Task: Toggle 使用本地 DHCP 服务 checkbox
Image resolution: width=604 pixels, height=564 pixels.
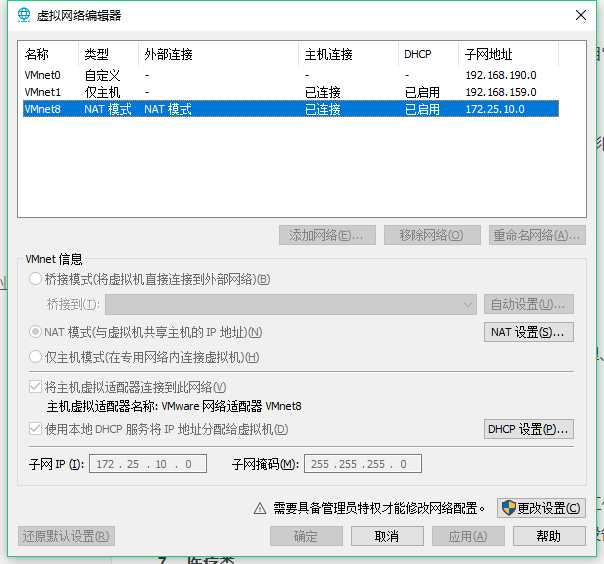Action: click(x=35, y=428)
